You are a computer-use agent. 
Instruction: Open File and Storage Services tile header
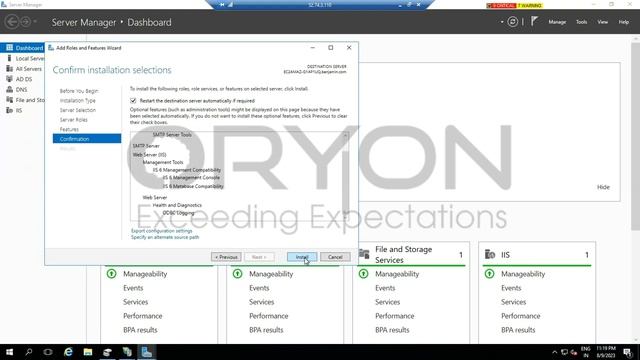point(411,255)
